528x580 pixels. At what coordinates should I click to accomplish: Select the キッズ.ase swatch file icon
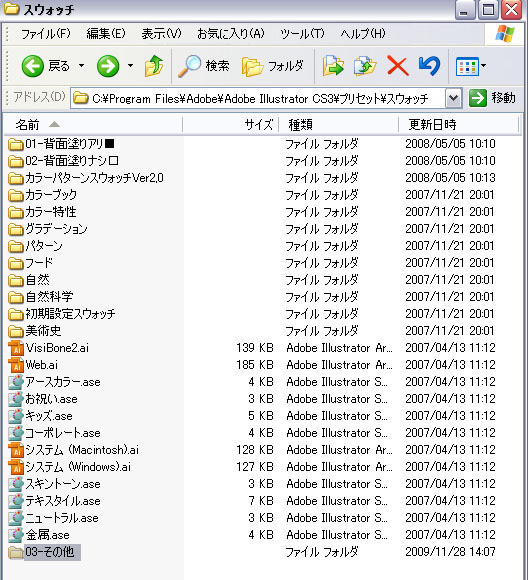(16, 416)
